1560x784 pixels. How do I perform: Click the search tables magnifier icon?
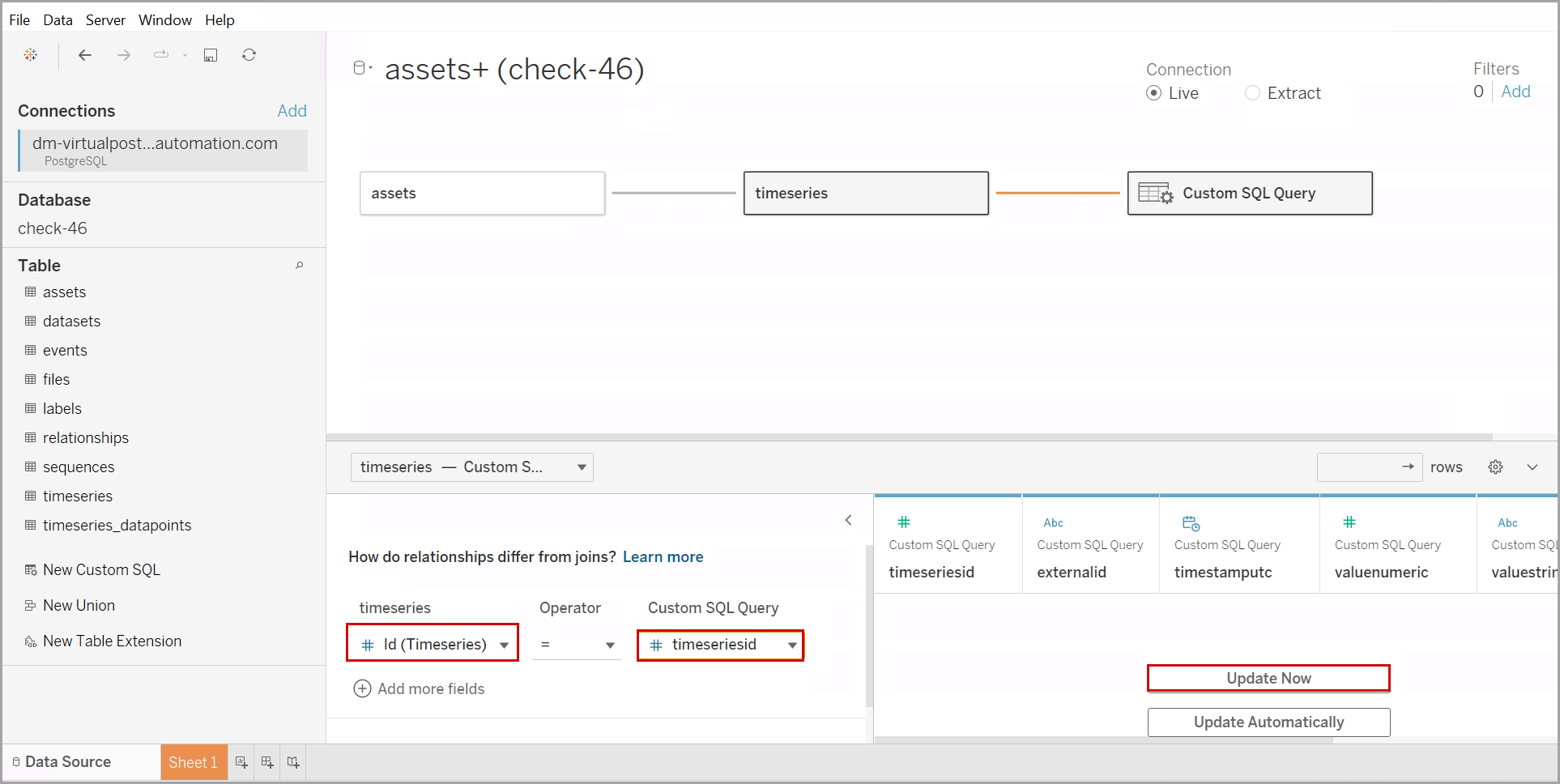tap(299, 266)
